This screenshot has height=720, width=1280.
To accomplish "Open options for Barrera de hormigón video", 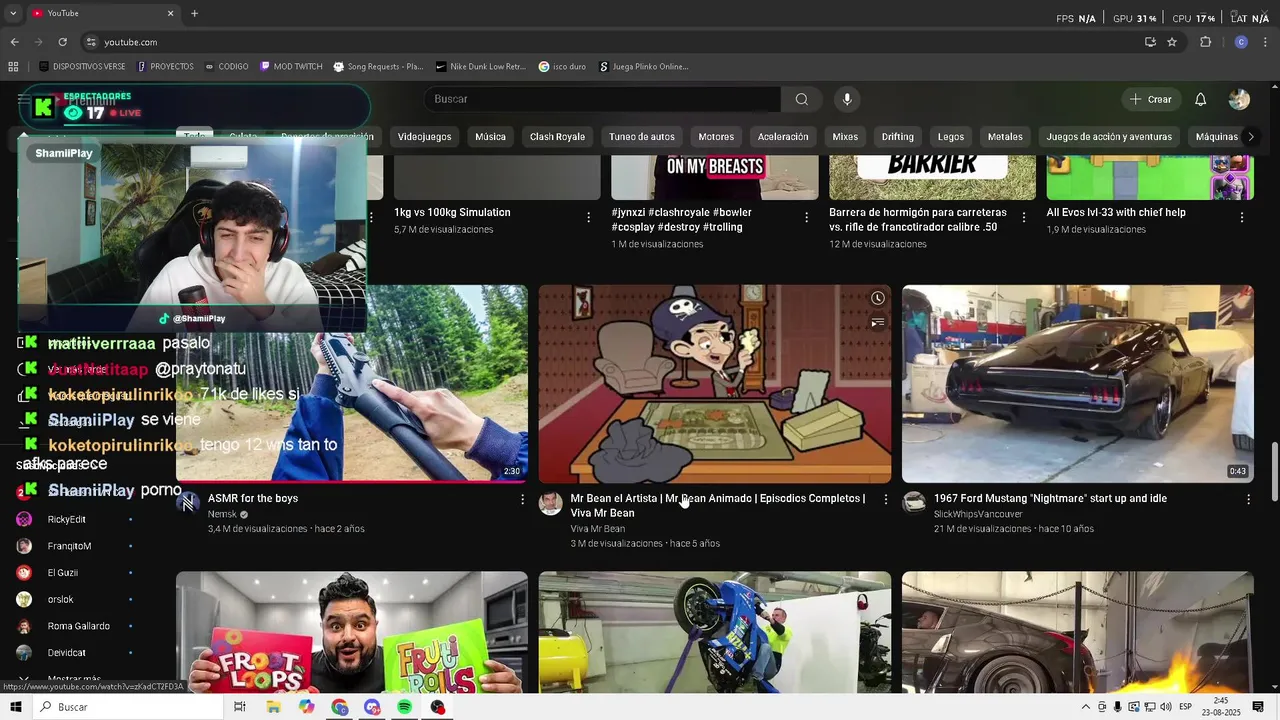I will (x=1024, y=217).
